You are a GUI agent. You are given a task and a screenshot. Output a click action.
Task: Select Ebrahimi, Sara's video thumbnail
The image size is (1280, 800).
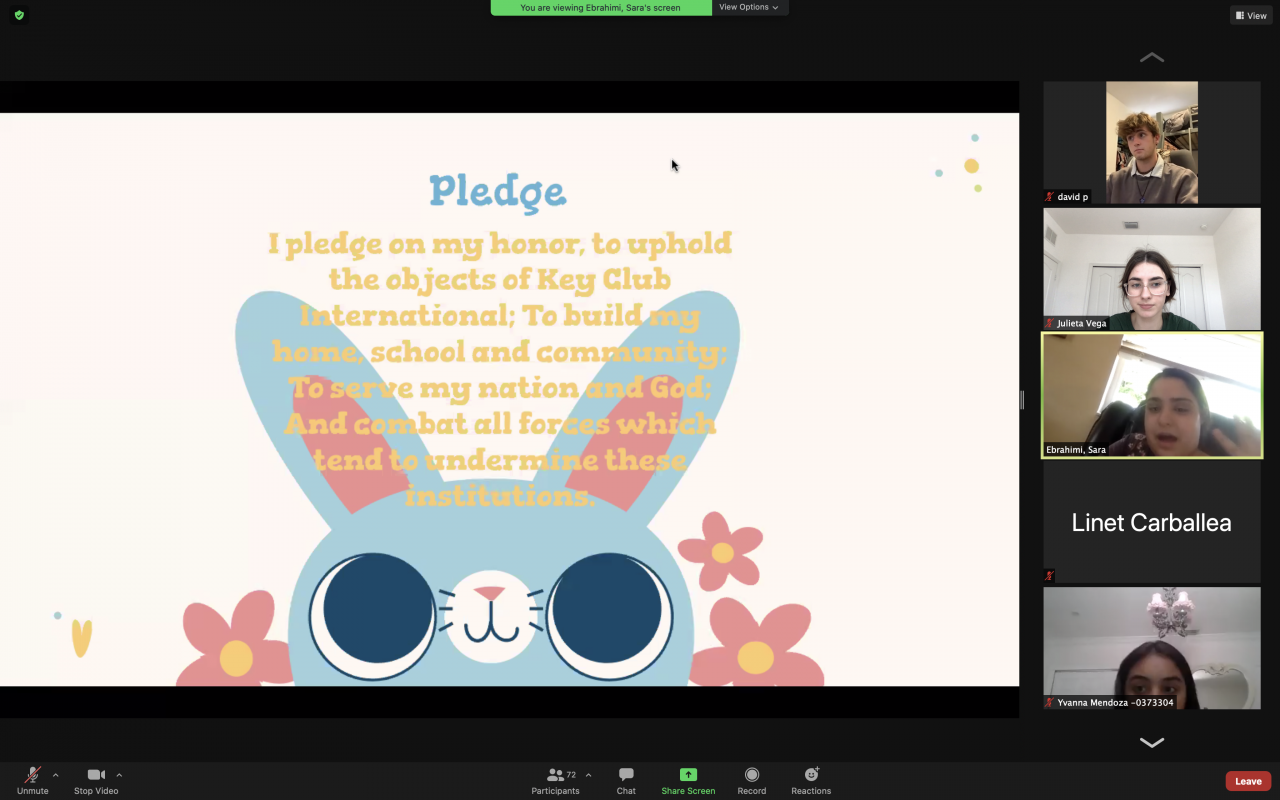click(1152, 395)
